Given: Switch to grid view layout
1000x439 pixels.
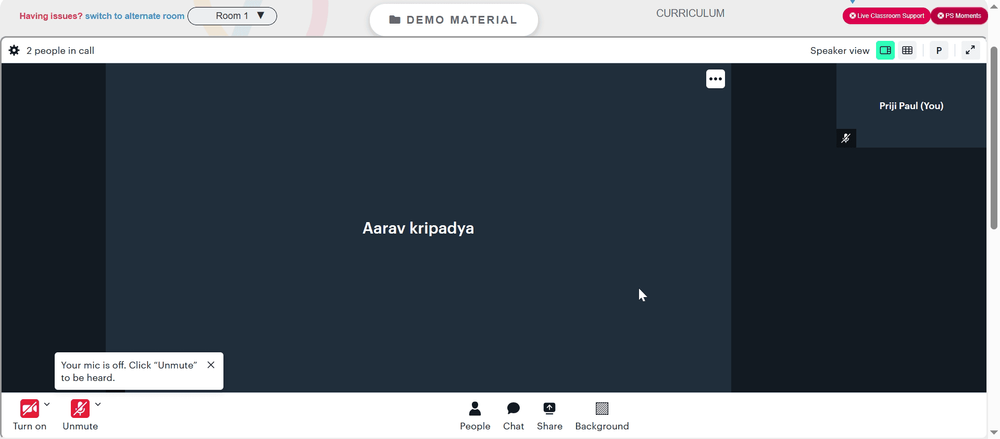Looking at the screenshot, I should (907, 50).
